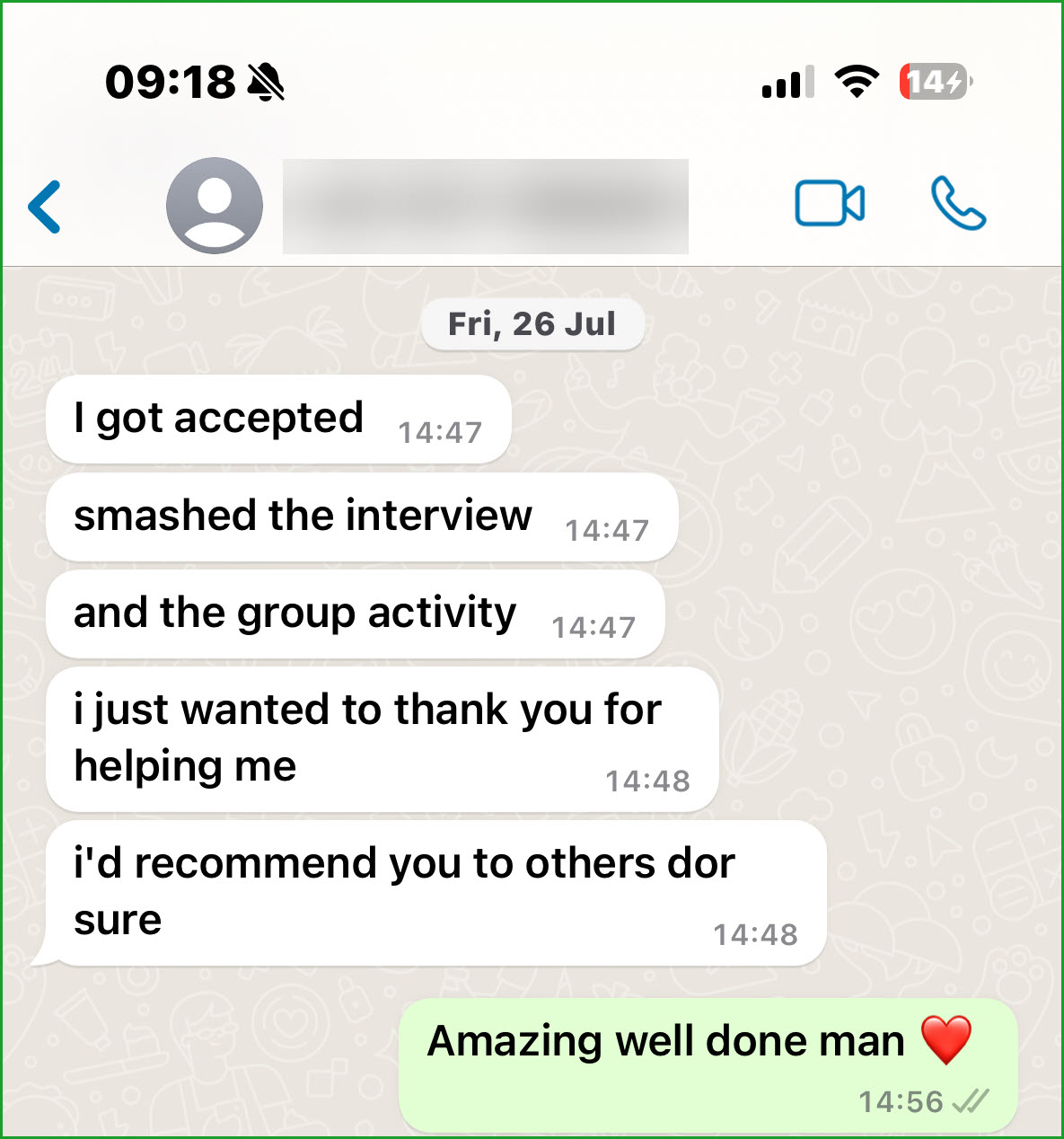
Task: Select the "Amazing well done man" reply
Action: [708, 1065]
